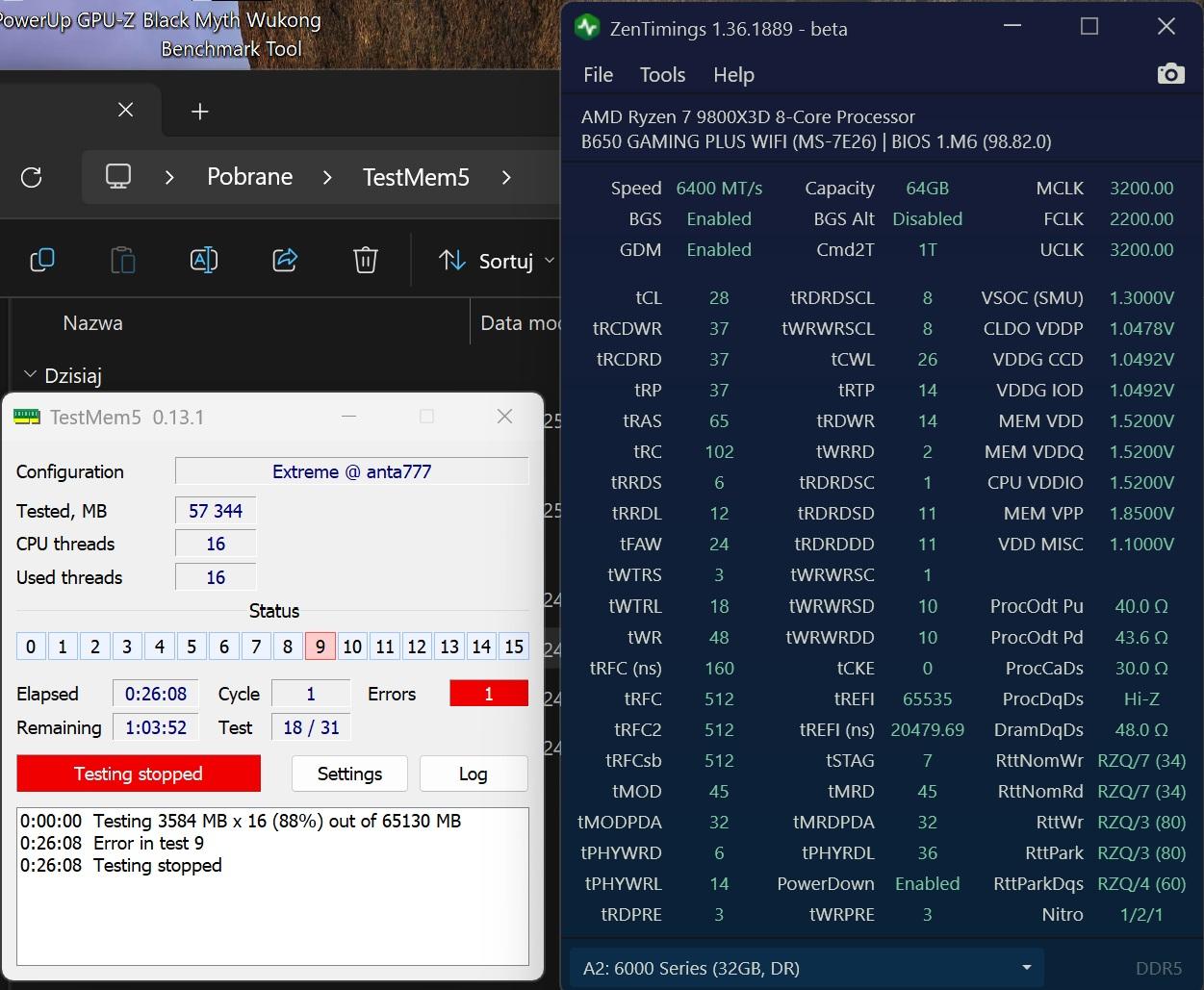The image size is (1204, 990).
Task: Click the copy icon in Explorer toolbar
Action: (42, 260)
